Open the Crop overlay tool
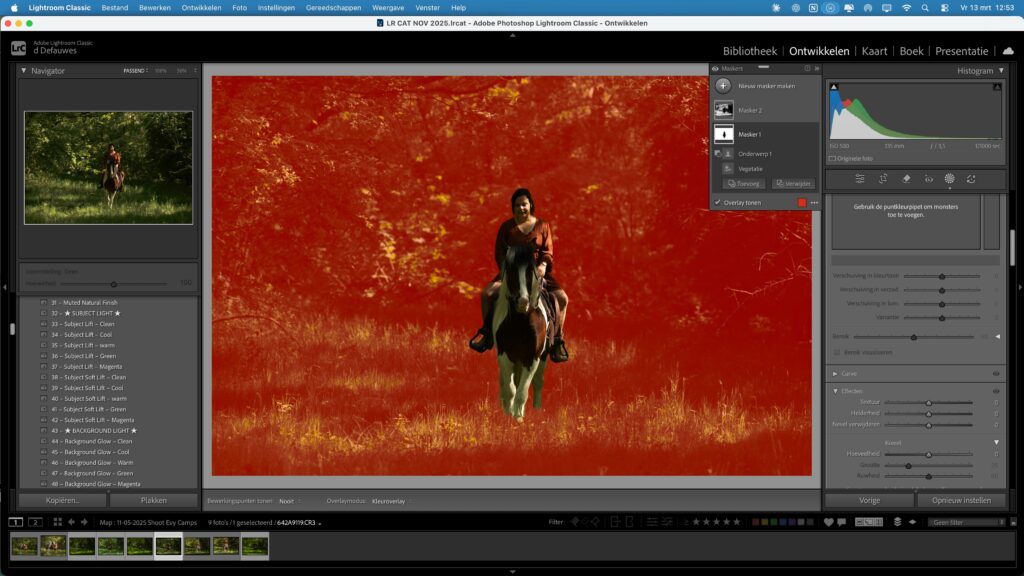1024x576 pixels. point(883,179)
